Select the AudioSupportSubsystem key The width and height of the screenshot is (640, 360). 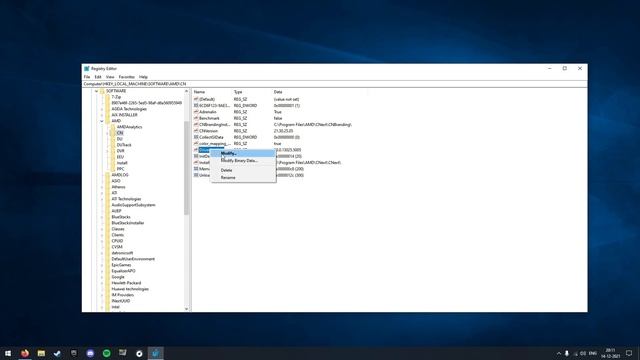[133, 205]
